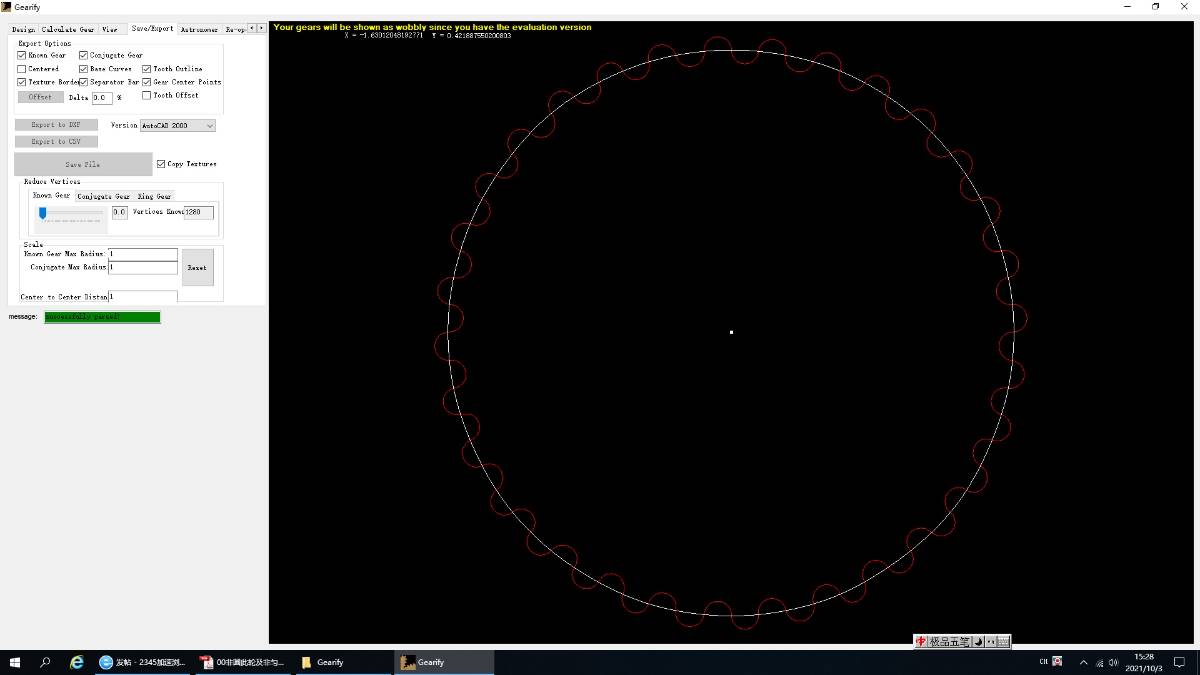
Task: Show hidden system tray icons
Action: (1083, 662)
